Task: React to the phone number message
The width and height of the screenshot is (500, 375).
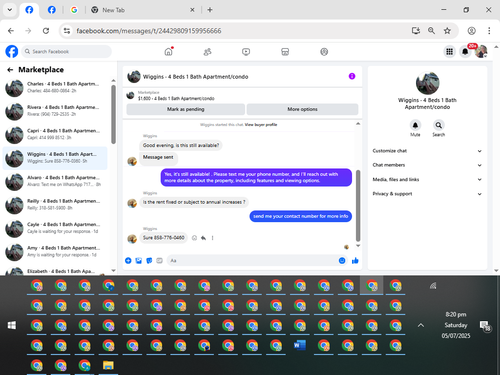Action: 194,238
